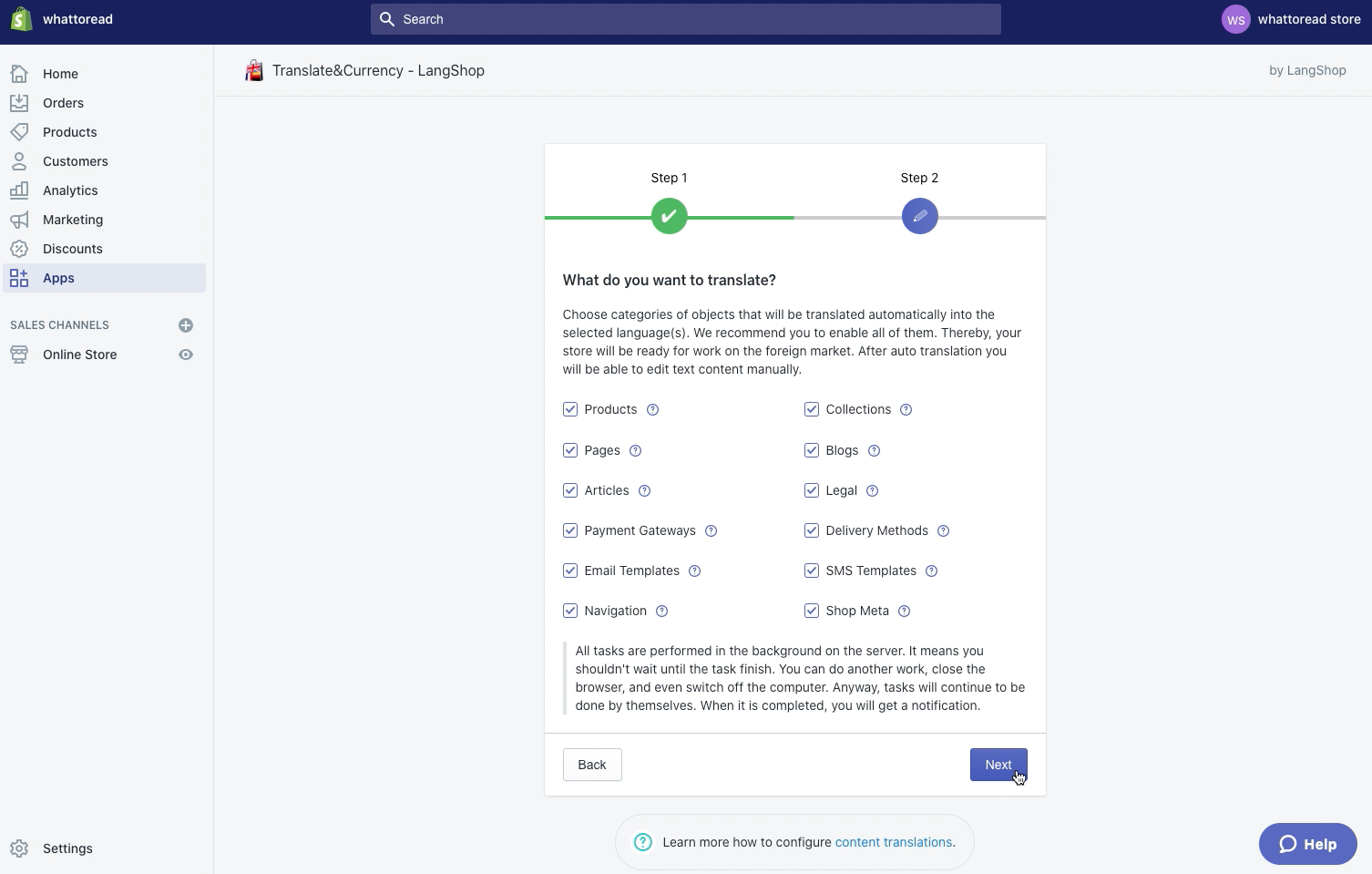1372x874 pixels.
Task: Open help tooltip next to Payment Gateways
Action: pos(712,531)
